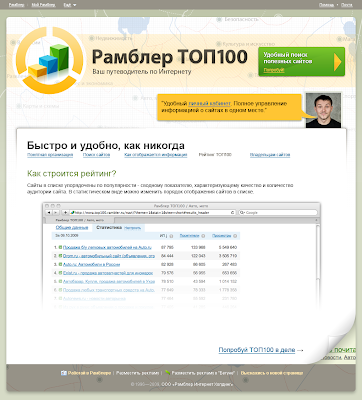
Task: Click the 'Настроить' link beside Статистика
Action: click(133, 228)
